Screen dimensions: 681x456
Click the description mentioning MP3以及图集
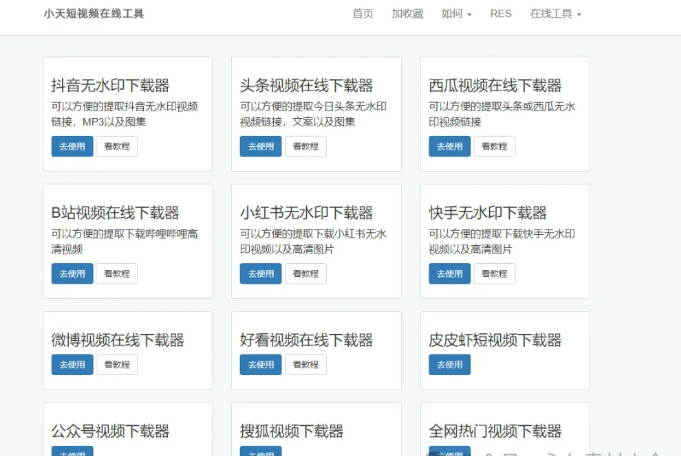coord(125,114)
